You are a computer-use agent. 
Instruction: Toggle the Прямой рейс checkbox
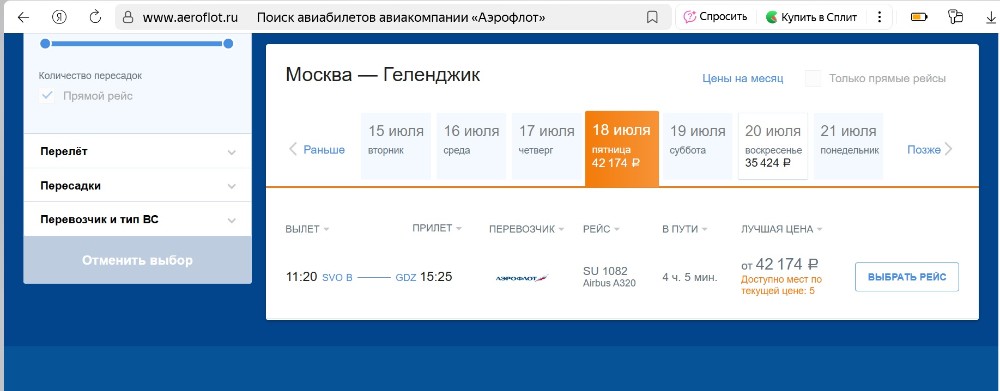(x=47, y=96)
